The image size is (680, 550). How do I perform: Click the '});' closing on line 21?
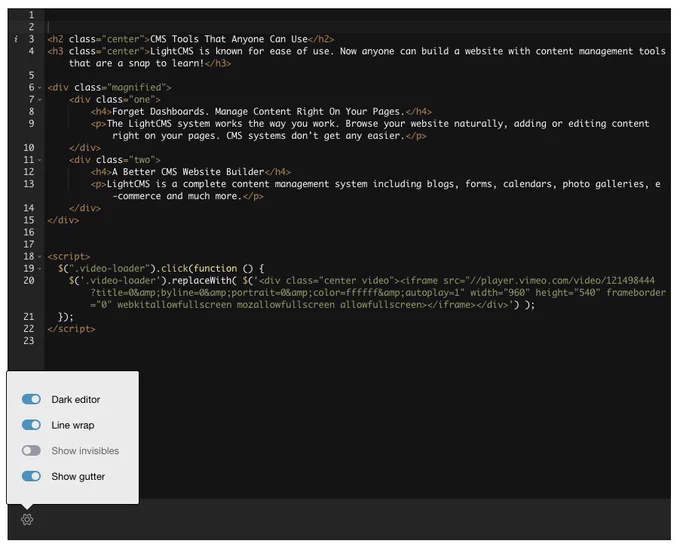point(66,317)
